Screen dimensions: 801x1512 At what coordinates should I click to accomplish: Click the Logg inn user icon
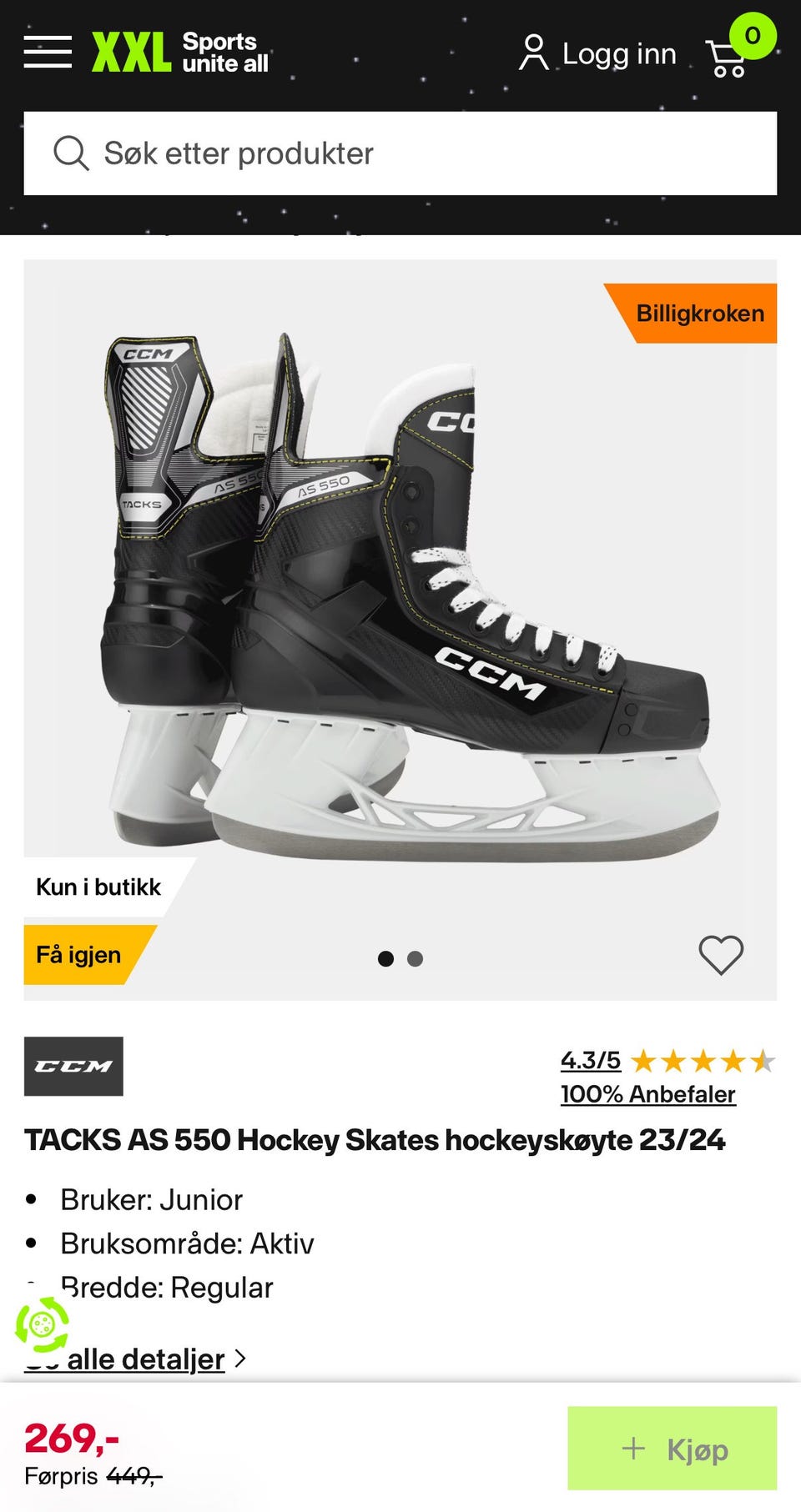point(533,53)
